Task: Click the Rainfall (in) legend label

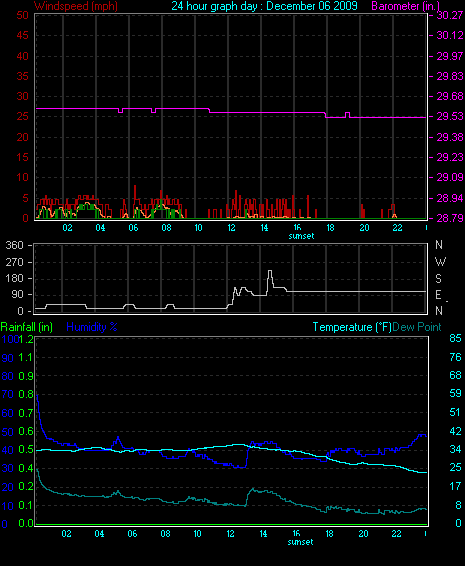Action: [x=27, y=327]
